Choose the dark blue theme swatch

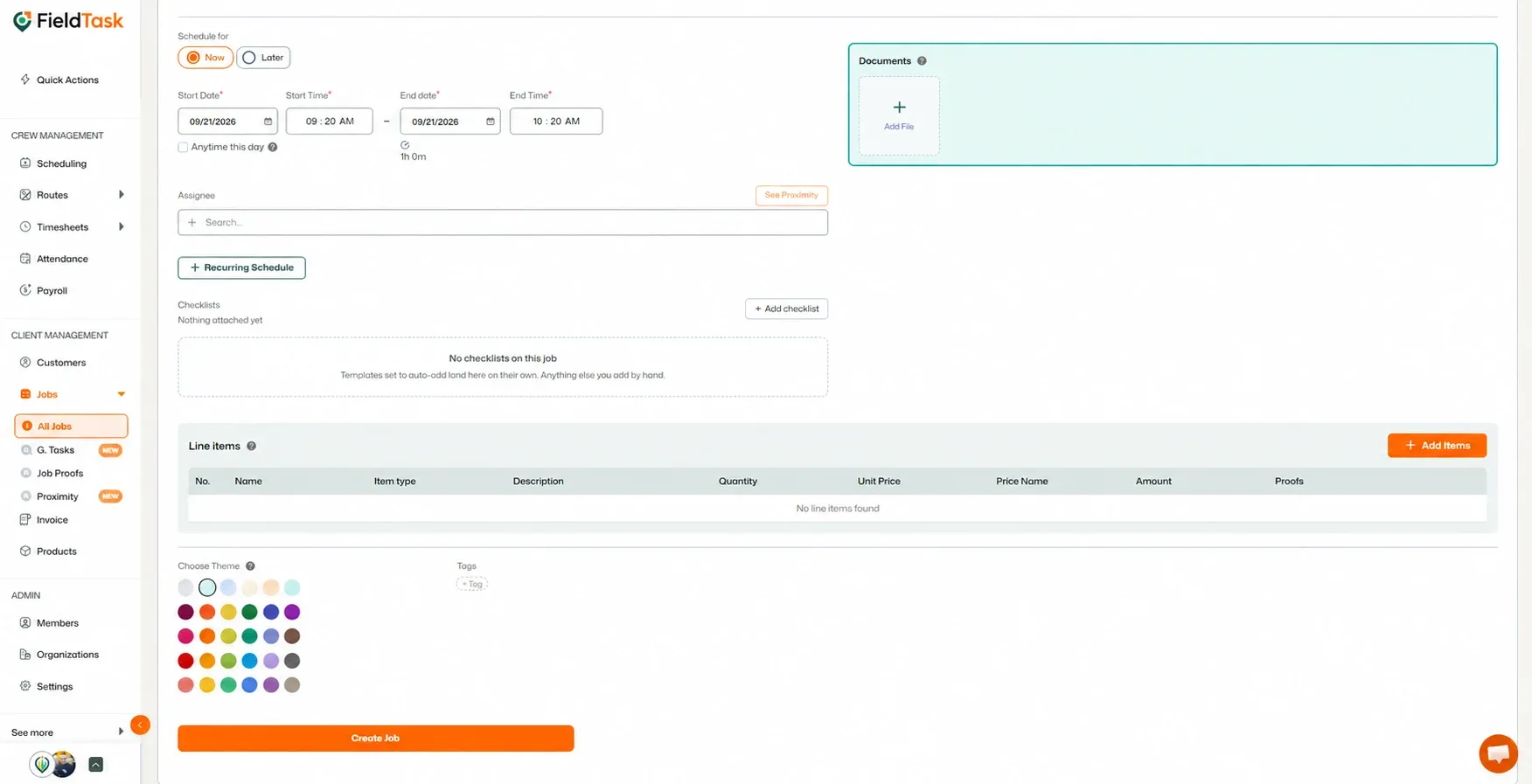click(271, 612)
